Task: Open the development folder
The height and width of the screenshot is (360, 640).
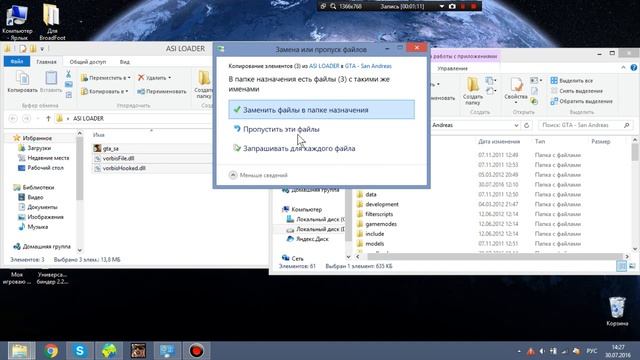Action: click(x=378, y=204)
